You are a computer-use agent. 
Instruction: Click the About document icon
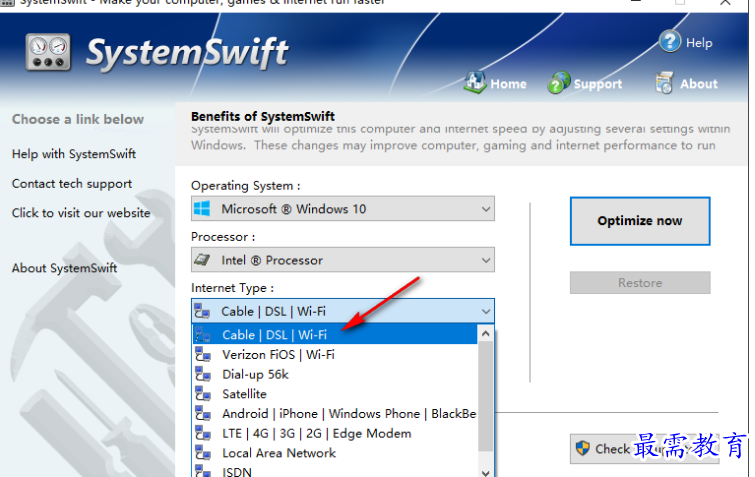pyautogui.click(x=664, y=83)
